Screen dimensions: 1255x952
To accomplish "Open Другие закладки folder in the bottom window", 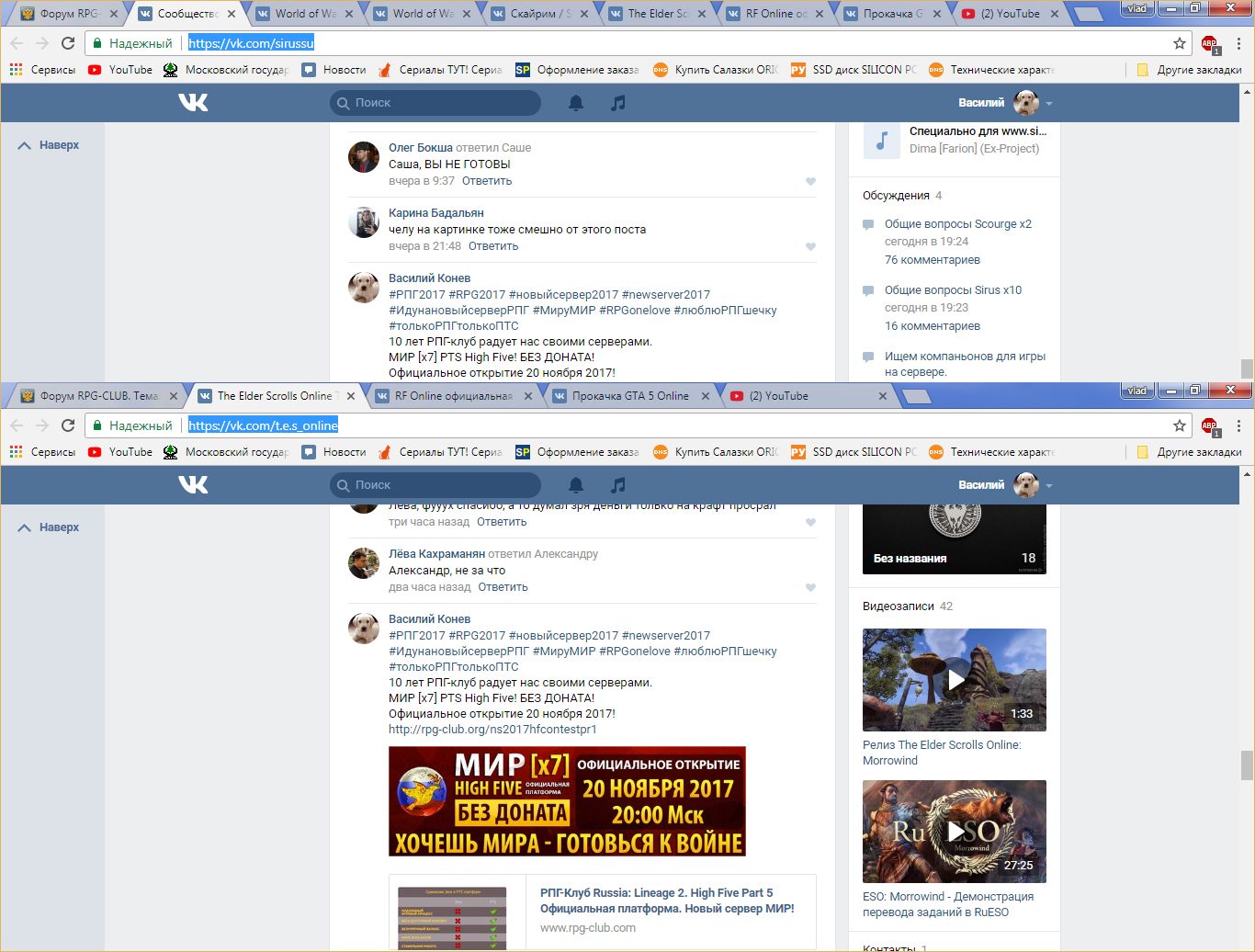I will (1189, 452).
